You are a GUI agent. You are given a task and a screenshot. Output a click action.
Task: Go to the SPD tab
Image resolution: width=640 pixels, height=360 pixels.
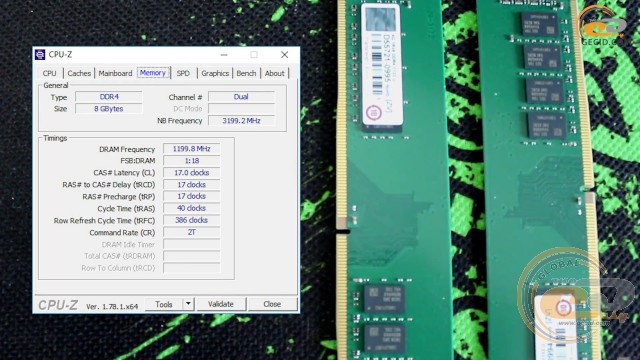tap(183, 73)
